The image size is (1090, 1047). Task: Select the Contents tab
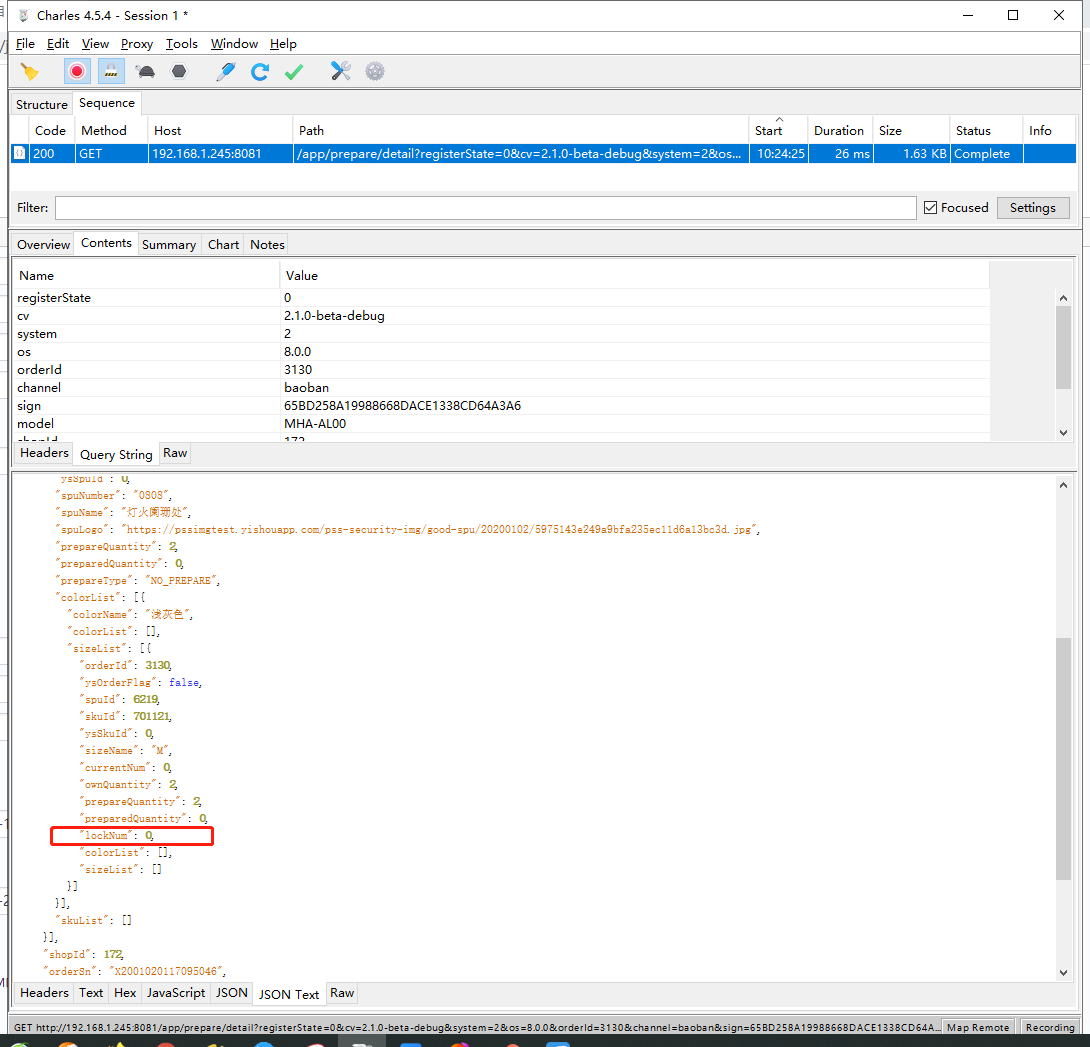106,243
